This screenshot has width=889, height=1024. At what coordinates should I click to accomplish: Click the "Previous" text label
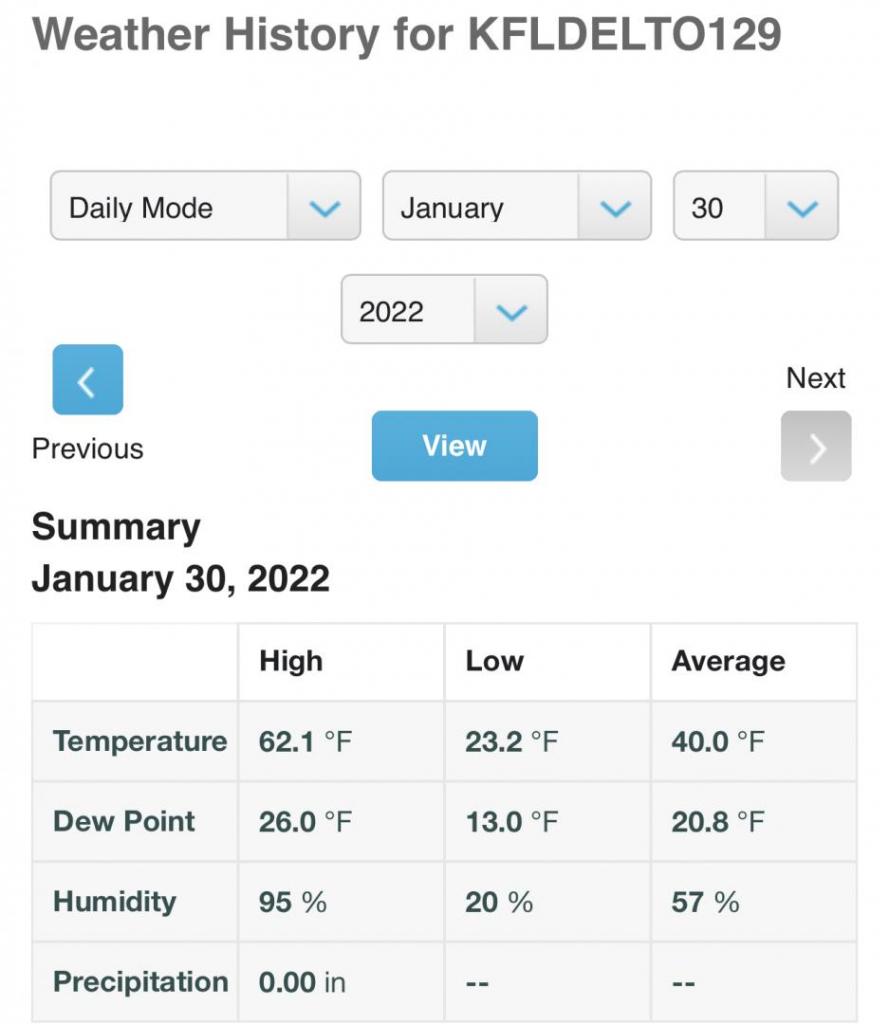pyautogui.click(x=88, y=449)
